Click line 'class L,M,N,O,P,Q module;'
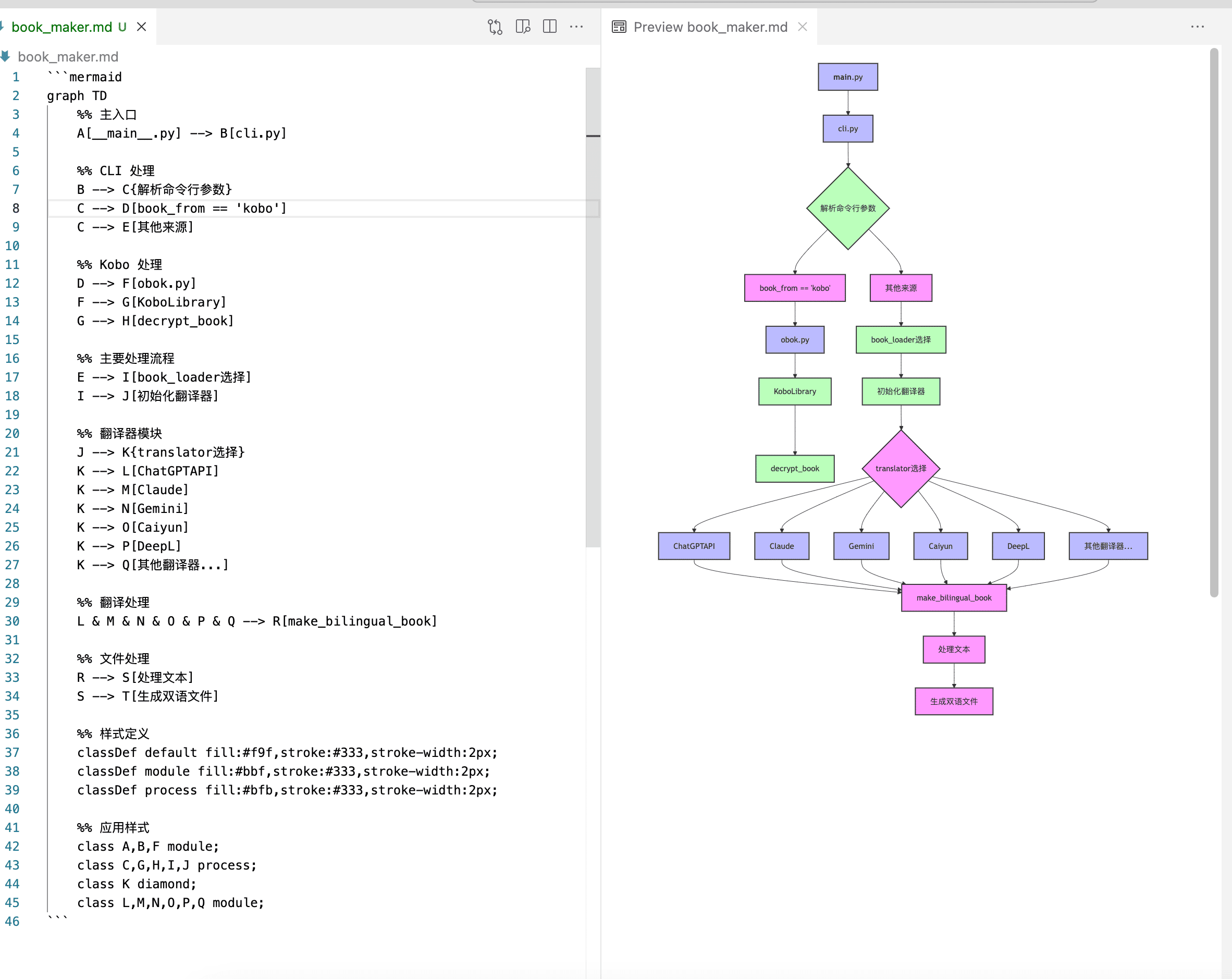 click(170, 902)
